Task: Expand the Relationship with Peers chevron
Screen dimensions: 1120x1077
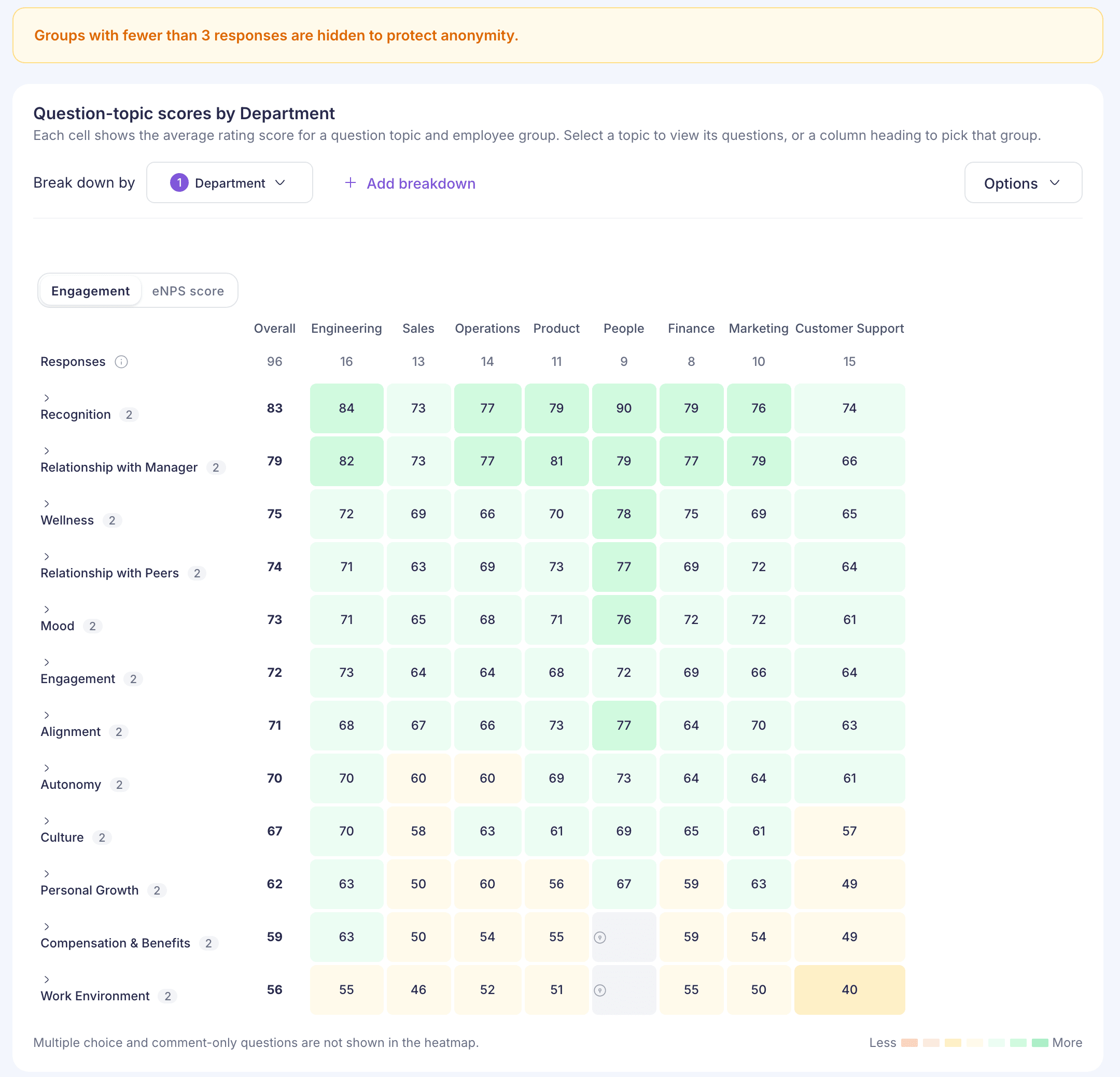Action: coord(47,557)
